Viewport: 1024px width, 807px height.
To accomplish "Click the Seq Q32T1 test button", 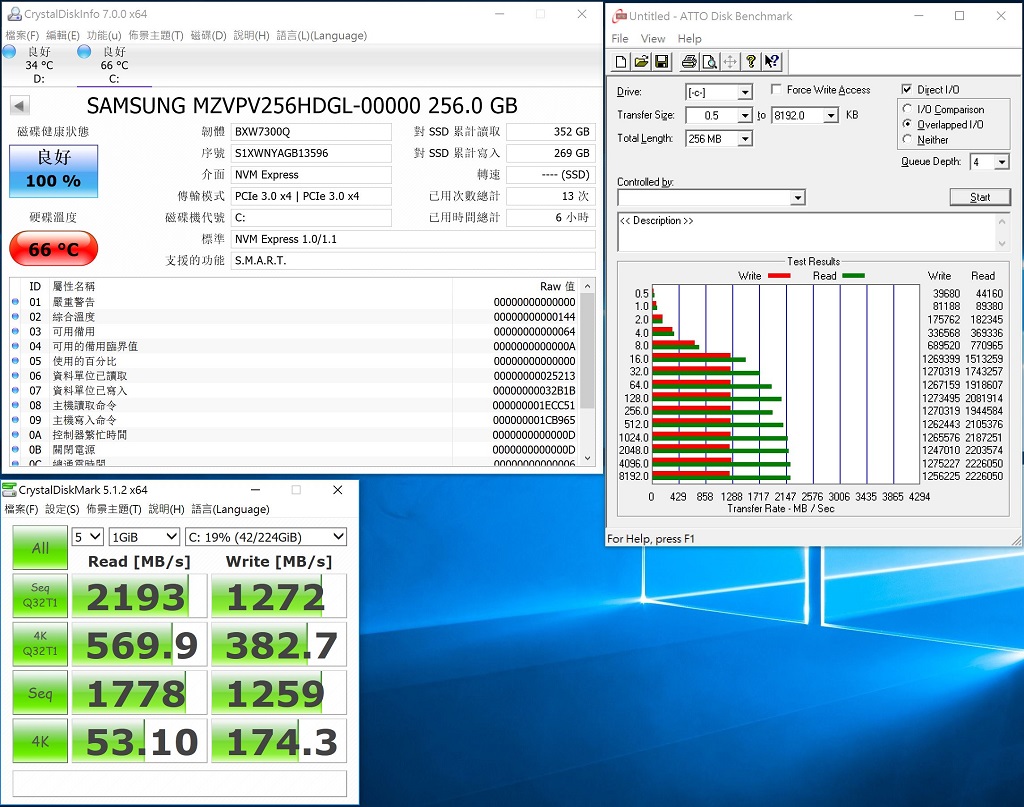I will coord(40,595).
